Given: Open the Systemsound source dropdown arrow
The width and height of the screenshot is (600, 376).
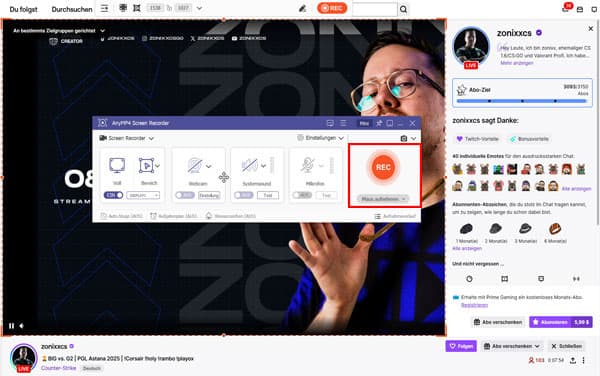Looking at the screenshot, I should [263, 166].
